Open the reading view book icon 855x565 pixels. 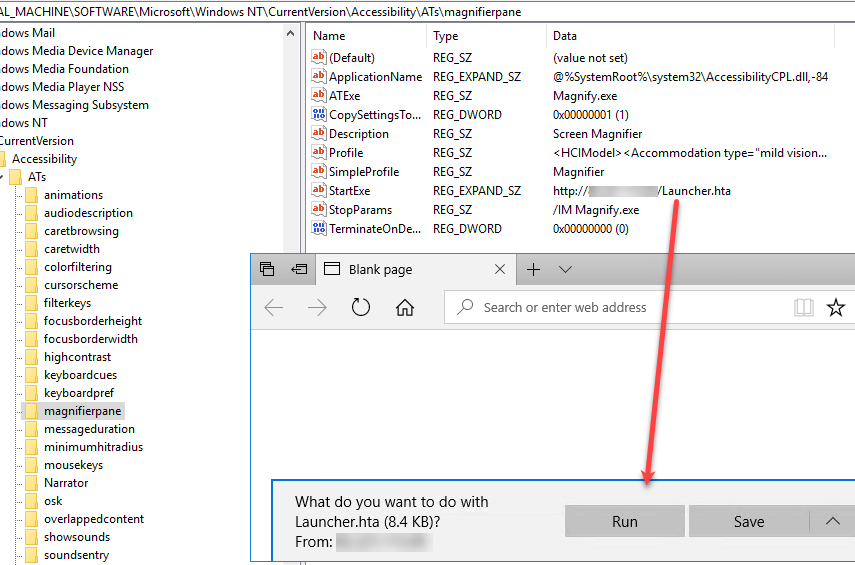(x=803, y=308)
